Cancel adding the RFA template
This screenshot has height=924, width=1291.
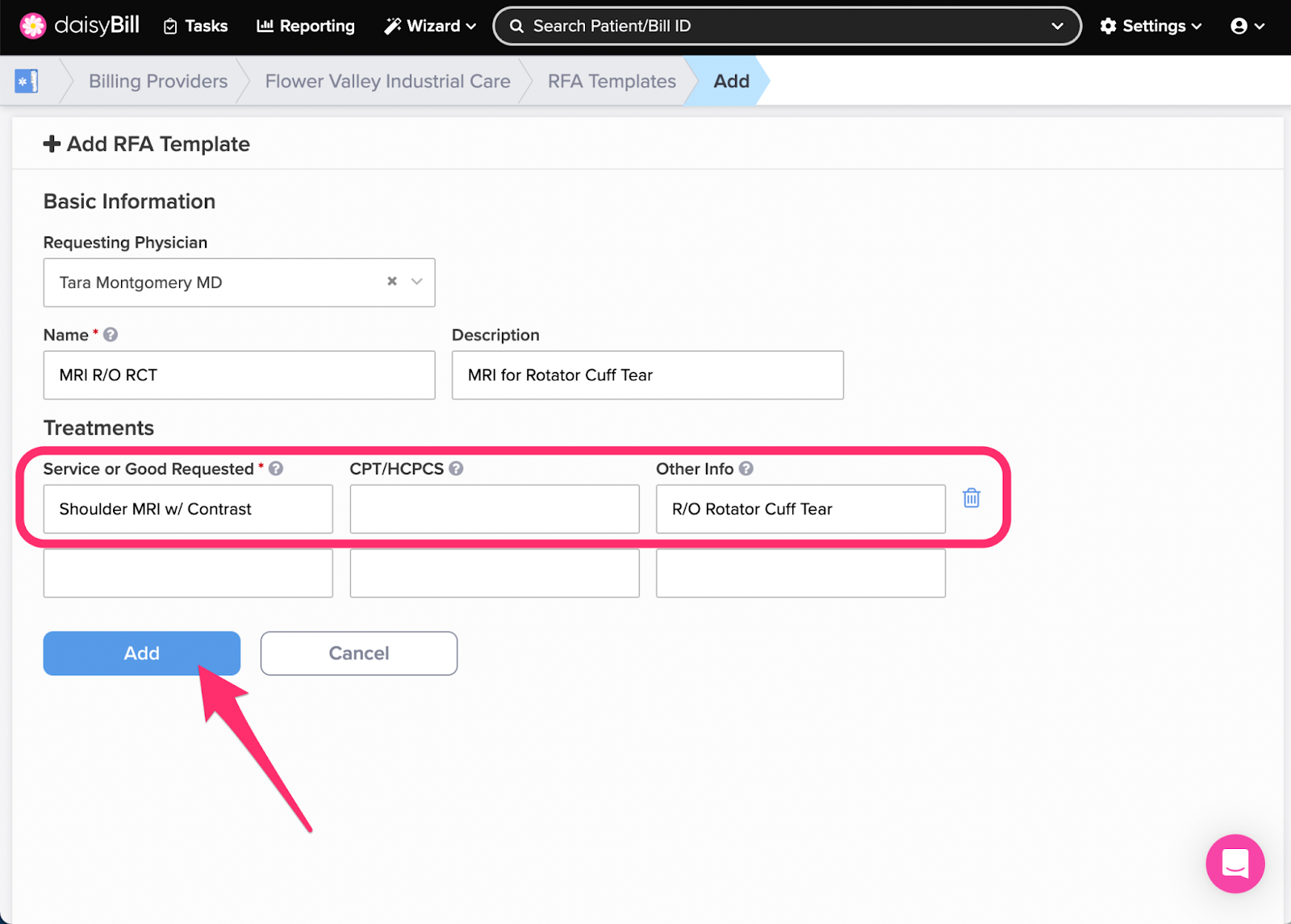(x=359, y=653)
